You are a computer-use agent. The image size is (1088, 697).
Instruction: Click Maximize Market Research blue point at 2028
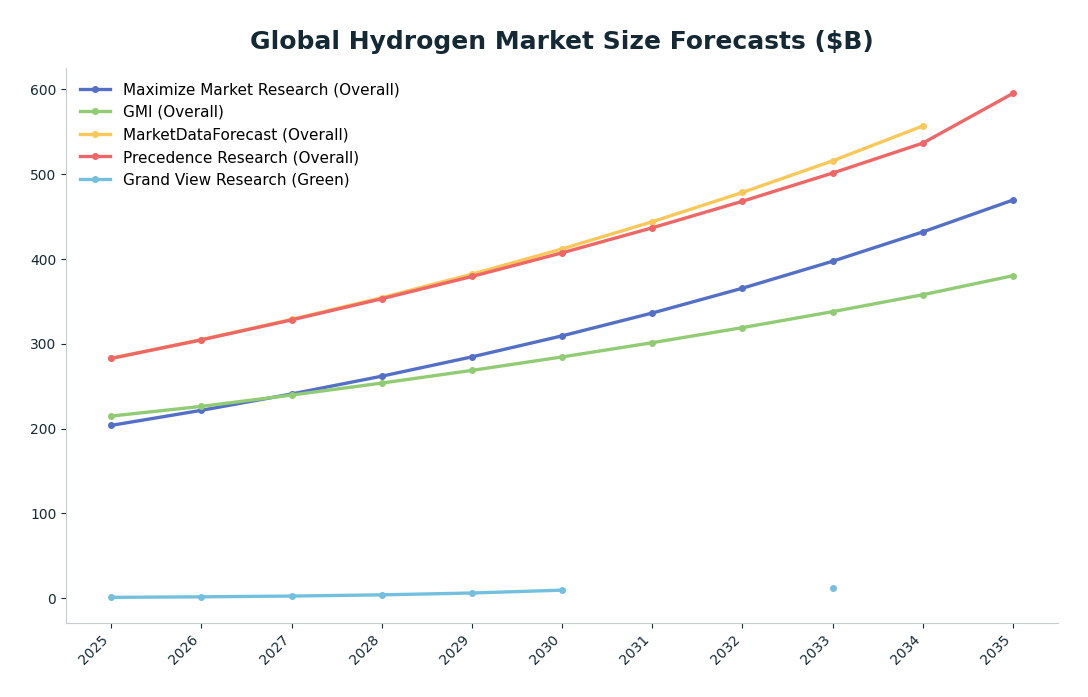coord(382,376)
